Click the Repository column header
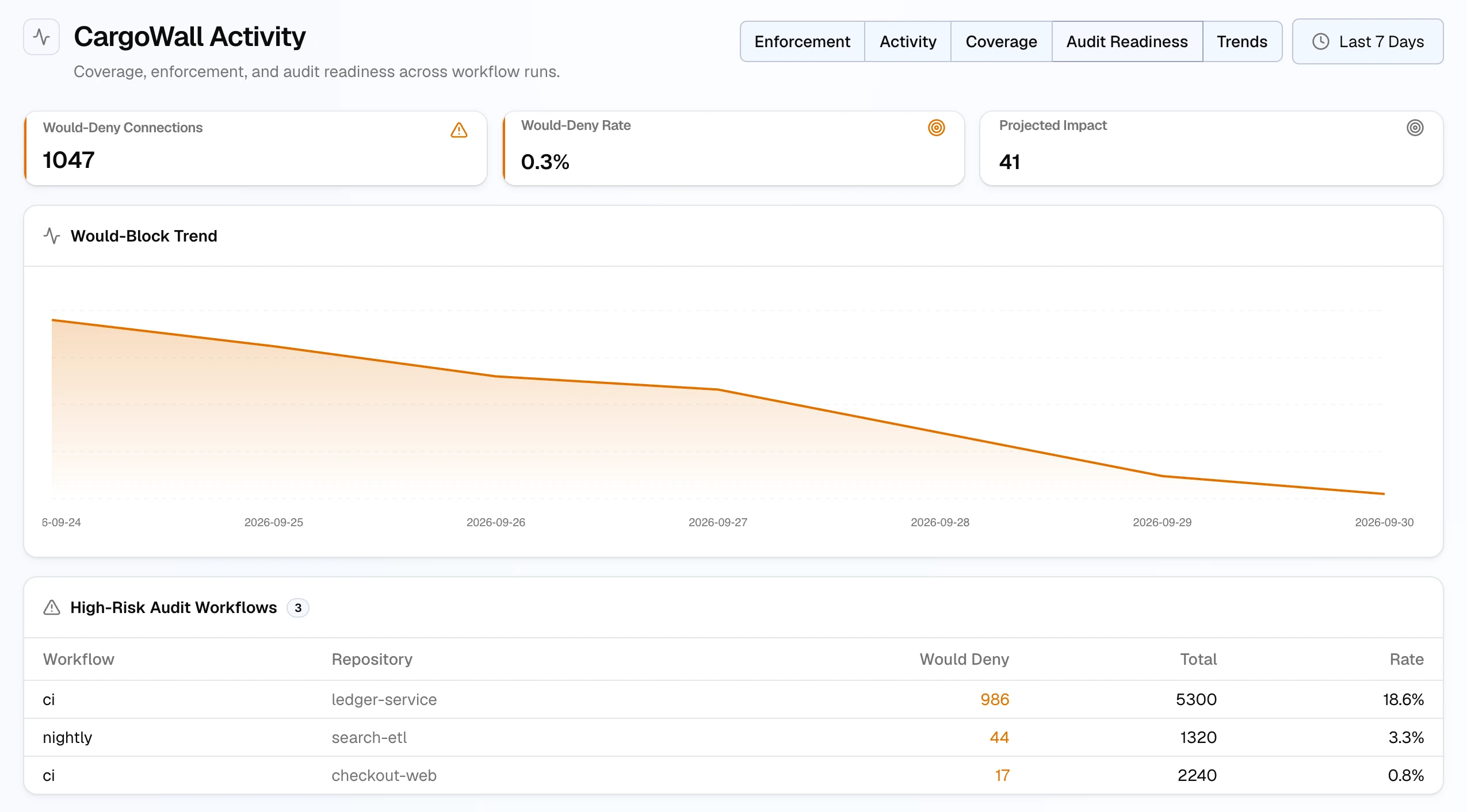Screen dimensions: 1467x812 click(x=372, y=659)
